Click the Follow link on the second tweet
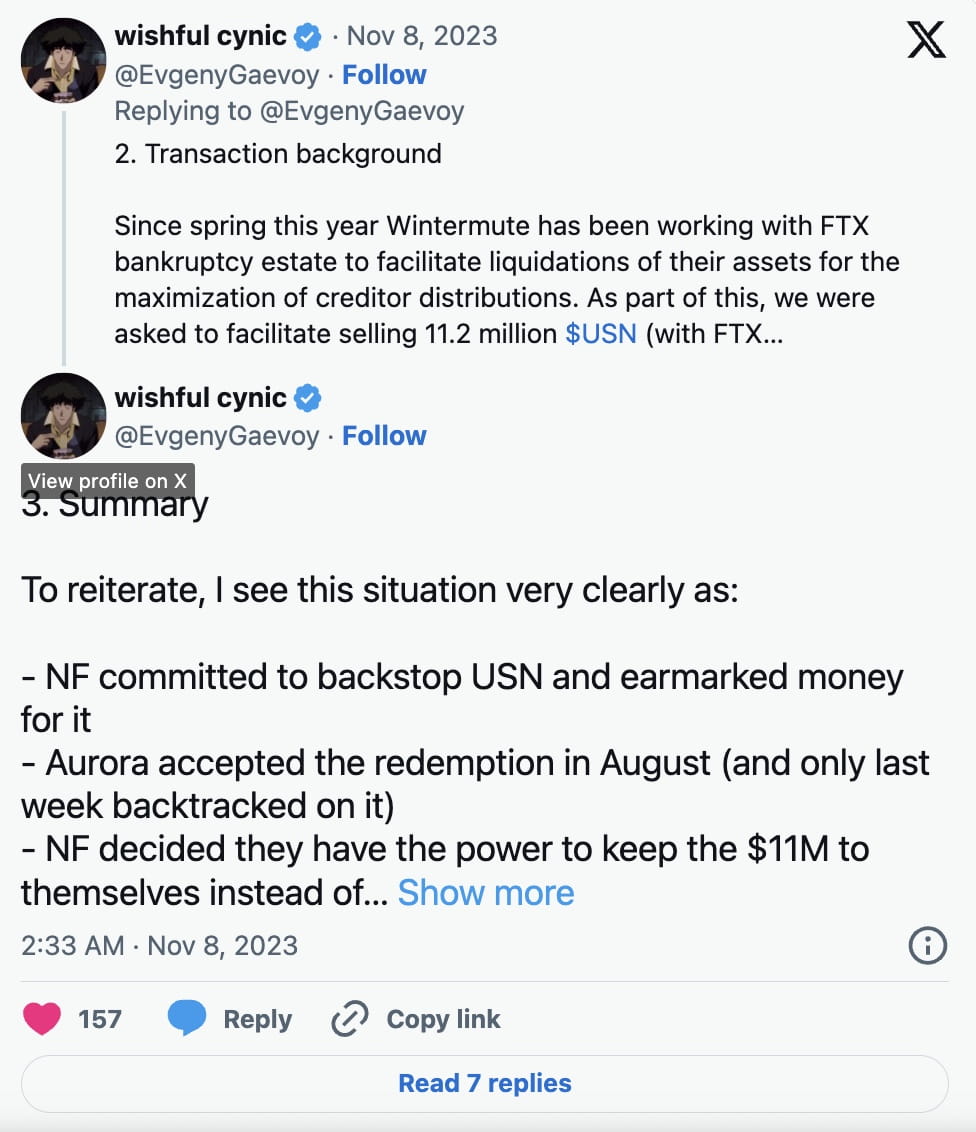976x1132 pixels. (384, 435)
